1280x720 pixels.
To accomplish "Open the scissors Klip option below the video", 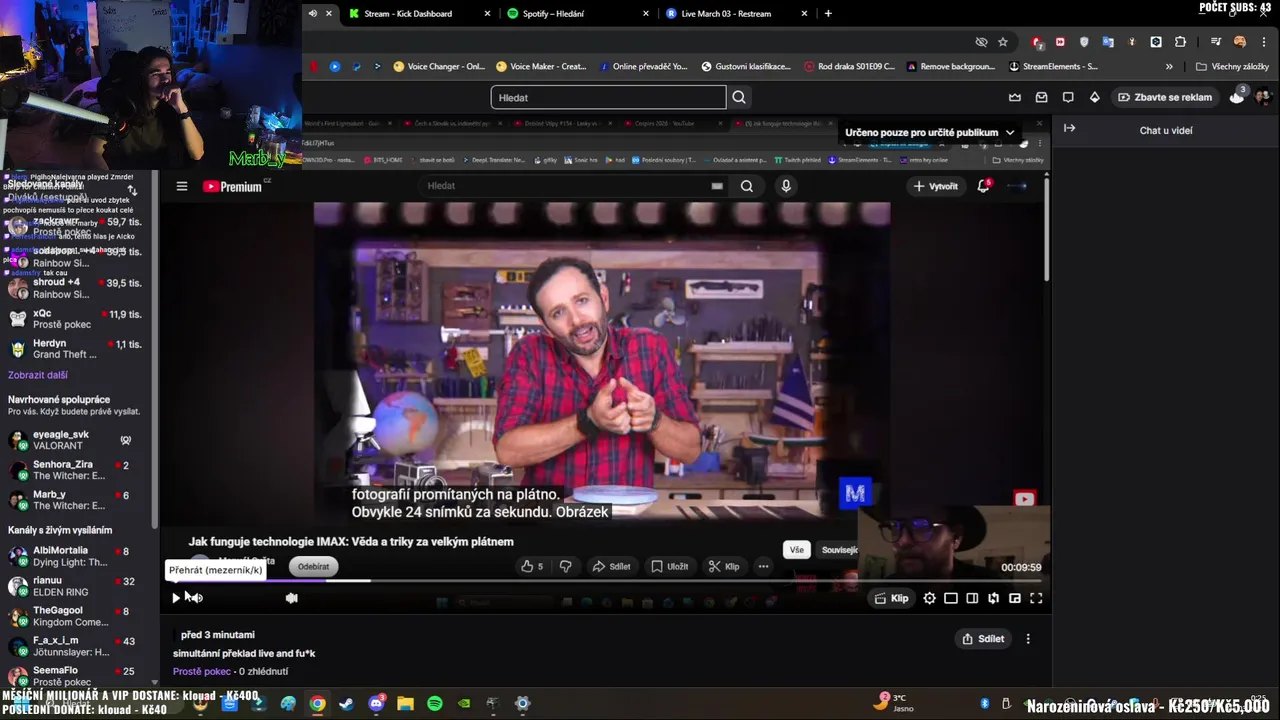I will tap(724, 566).
